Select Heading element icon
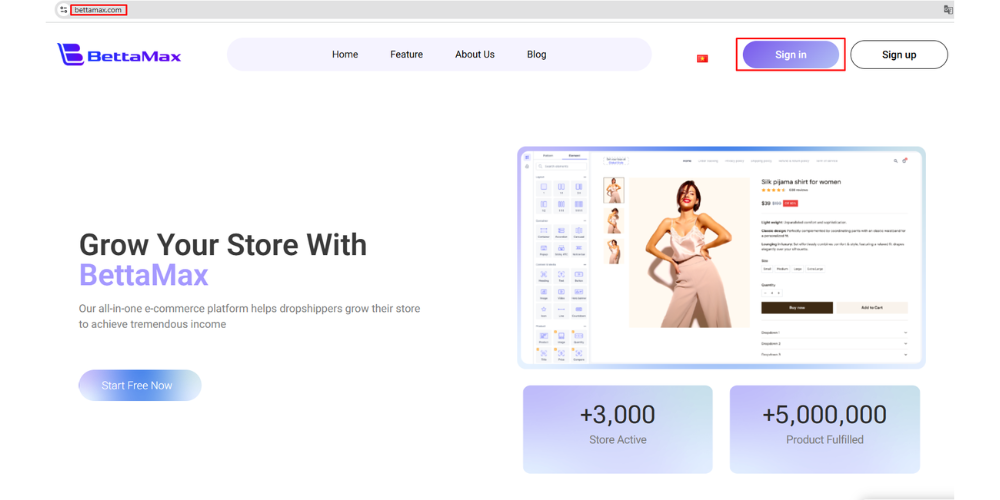 point(544,276)
